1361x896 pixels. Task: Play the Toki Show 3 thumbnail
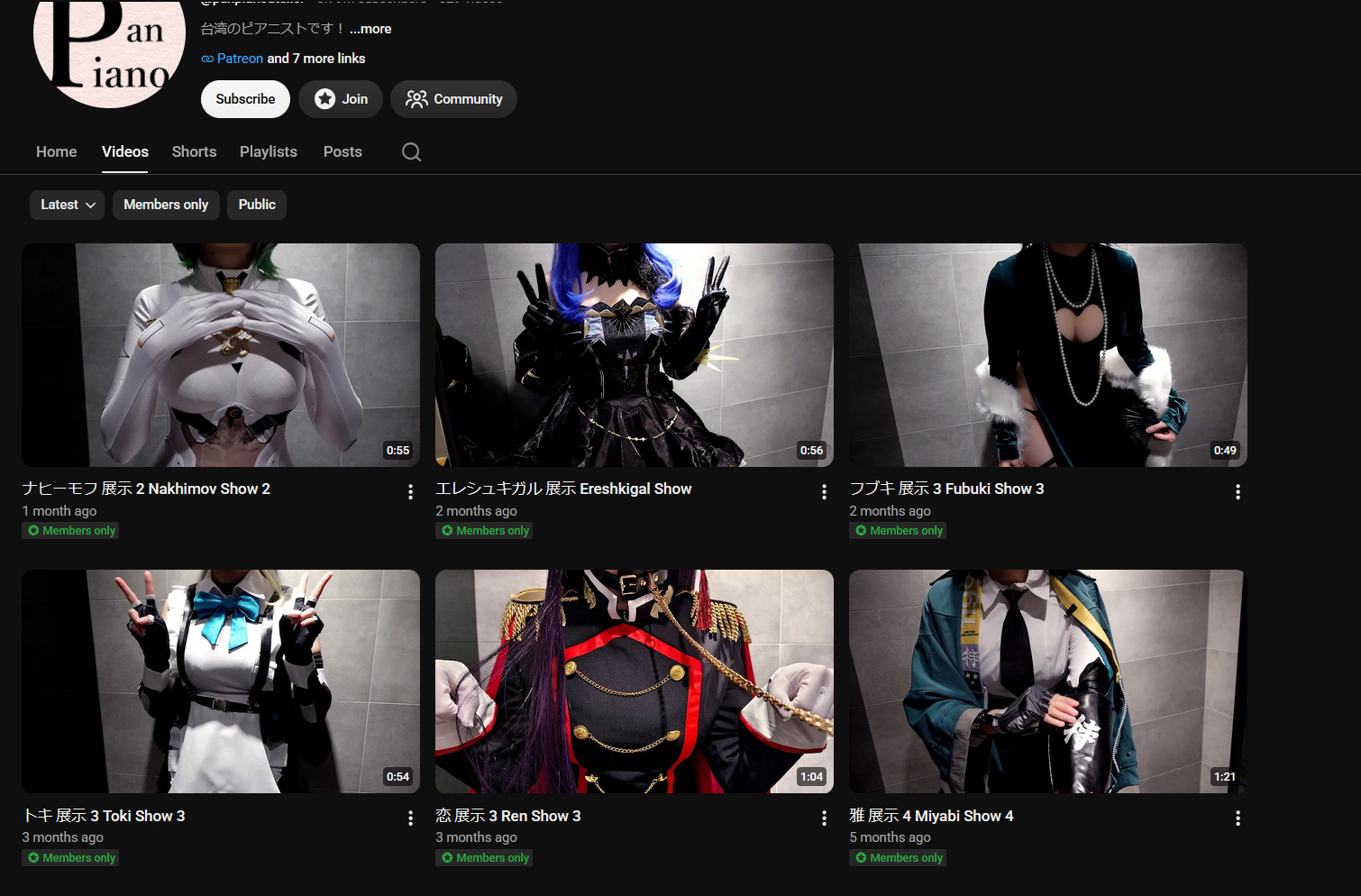(x=221, y=681)
